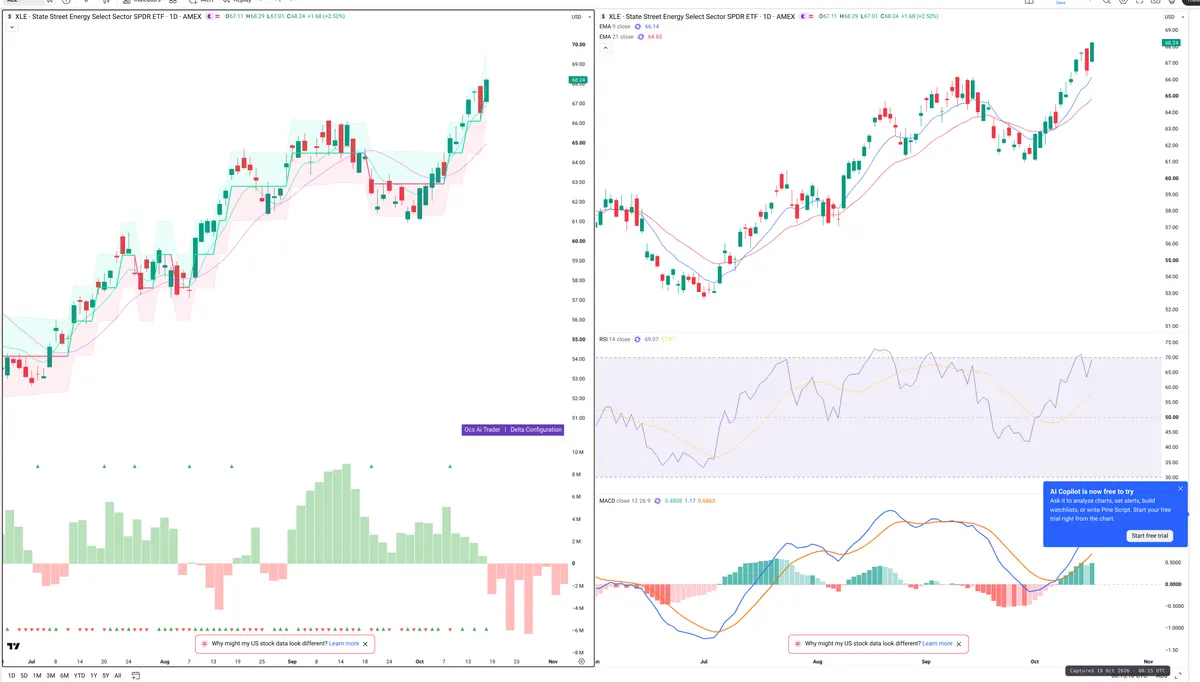The image size is (1200, 682).
Task: Click moon session icon in right chart title
Action: 804,17
